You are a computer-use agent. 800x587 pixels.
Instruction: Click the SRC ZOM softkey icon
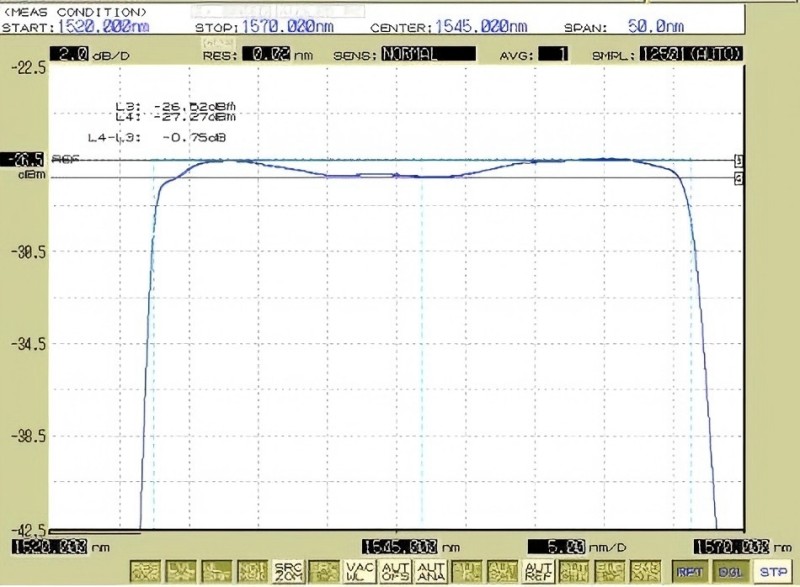(x=288, y=572)
